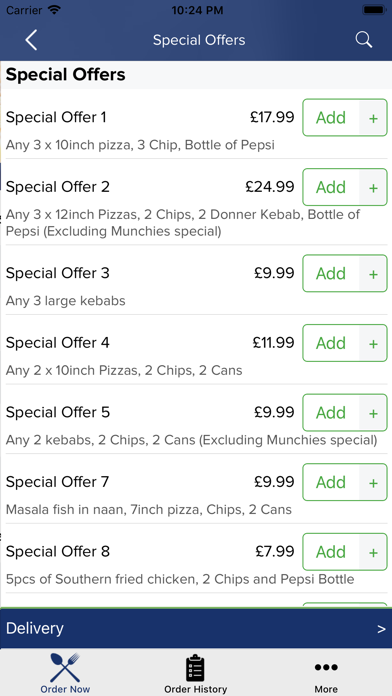Click plus stepper for Special Offer 5
The image size is (392, 696).
tap(373, 413)
